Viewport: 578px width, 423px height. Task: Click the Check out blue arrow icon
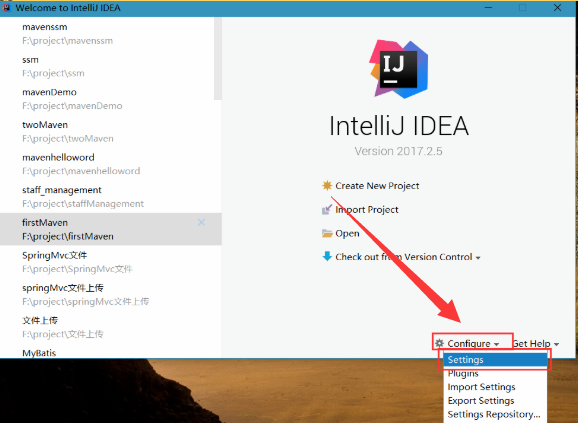pos(327,256)
